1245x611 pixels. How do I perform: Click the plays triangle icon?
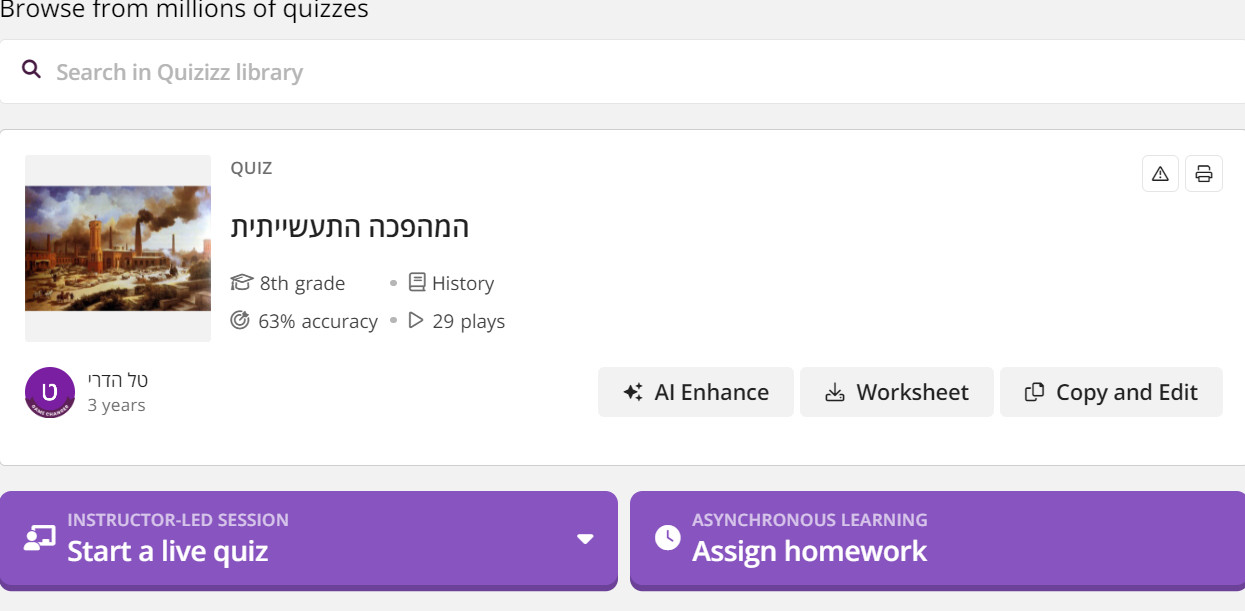[416, 321]
